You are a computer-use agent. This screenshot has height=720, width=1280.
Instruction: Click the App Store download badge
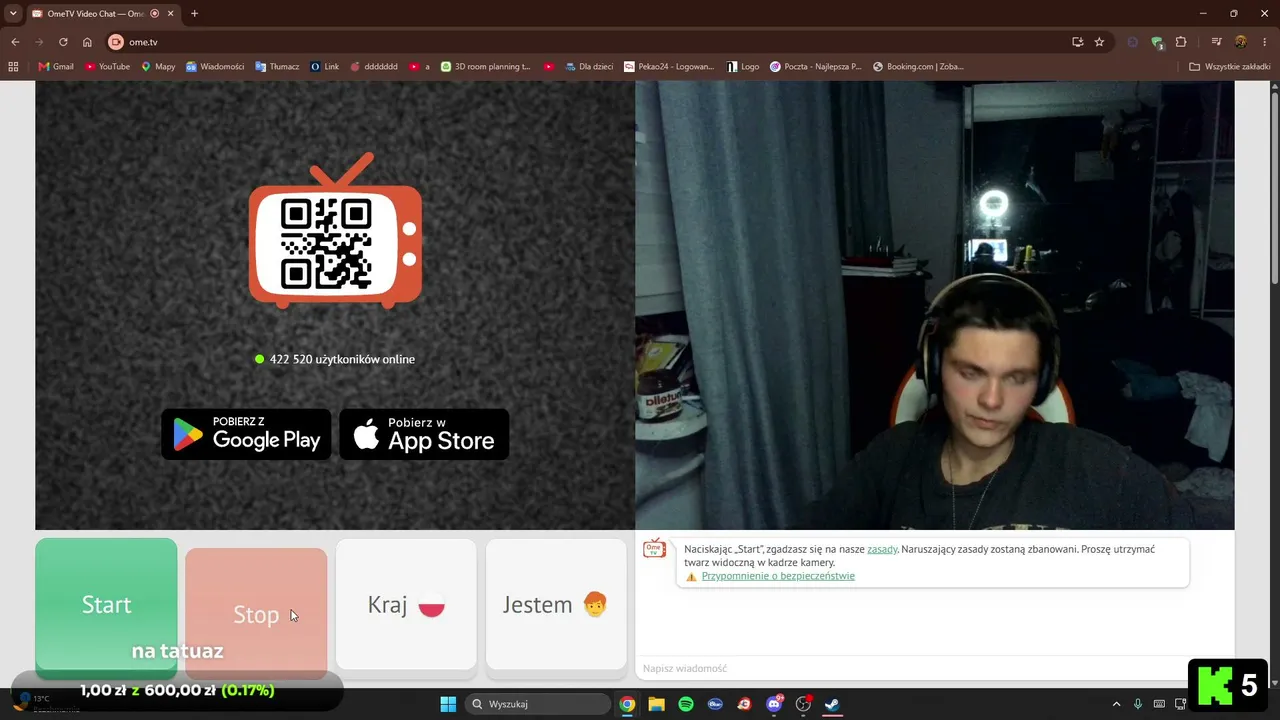click(424, 434)
